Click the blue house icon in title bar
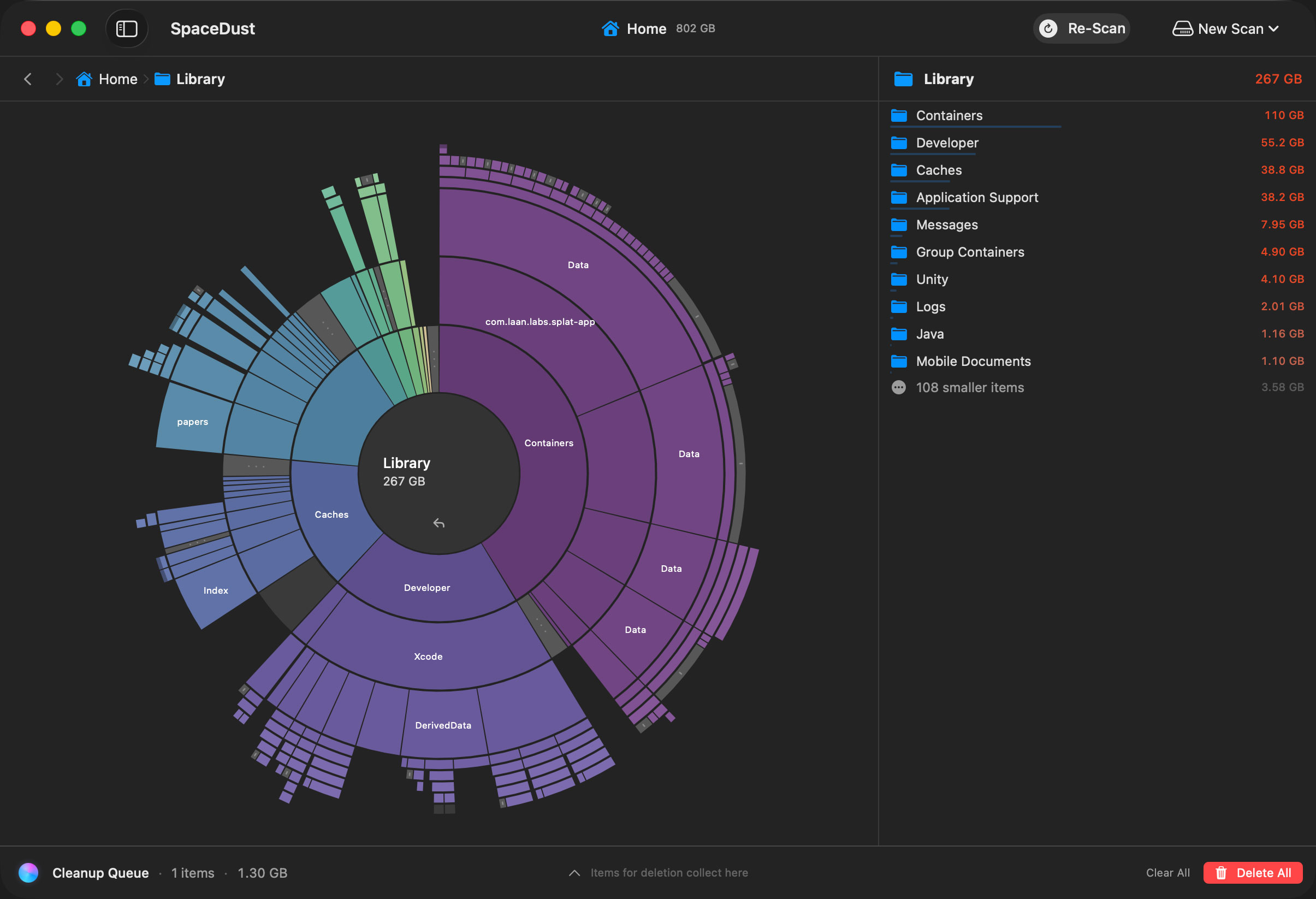Image resolution: width=1316 pixels, height=899 pixels. pyautogui.click(x=610, y=28)
